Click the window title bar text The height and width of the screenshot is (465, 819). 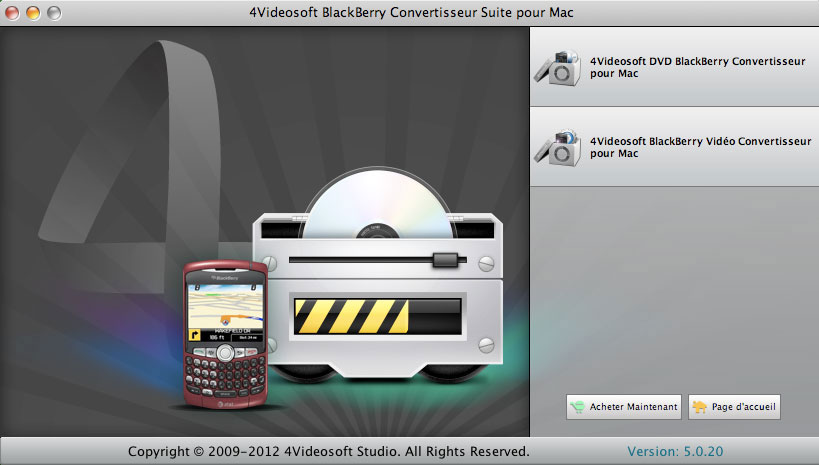point(410,12)
